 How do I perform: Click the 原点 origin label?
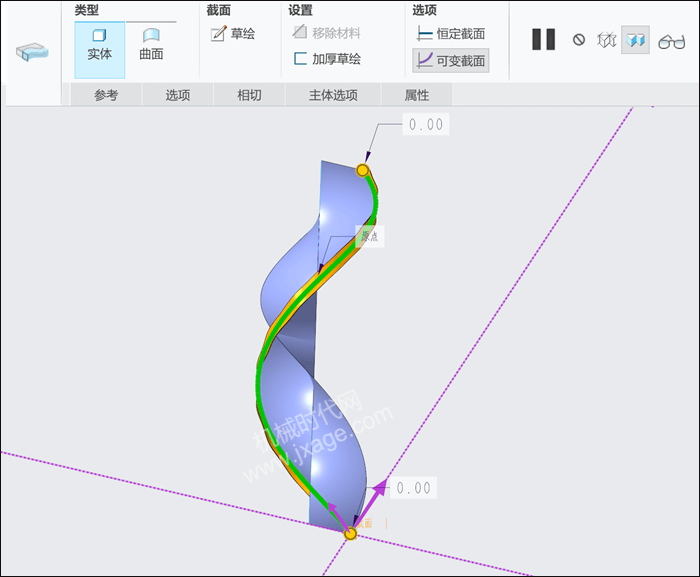click(x=370, y=236)
